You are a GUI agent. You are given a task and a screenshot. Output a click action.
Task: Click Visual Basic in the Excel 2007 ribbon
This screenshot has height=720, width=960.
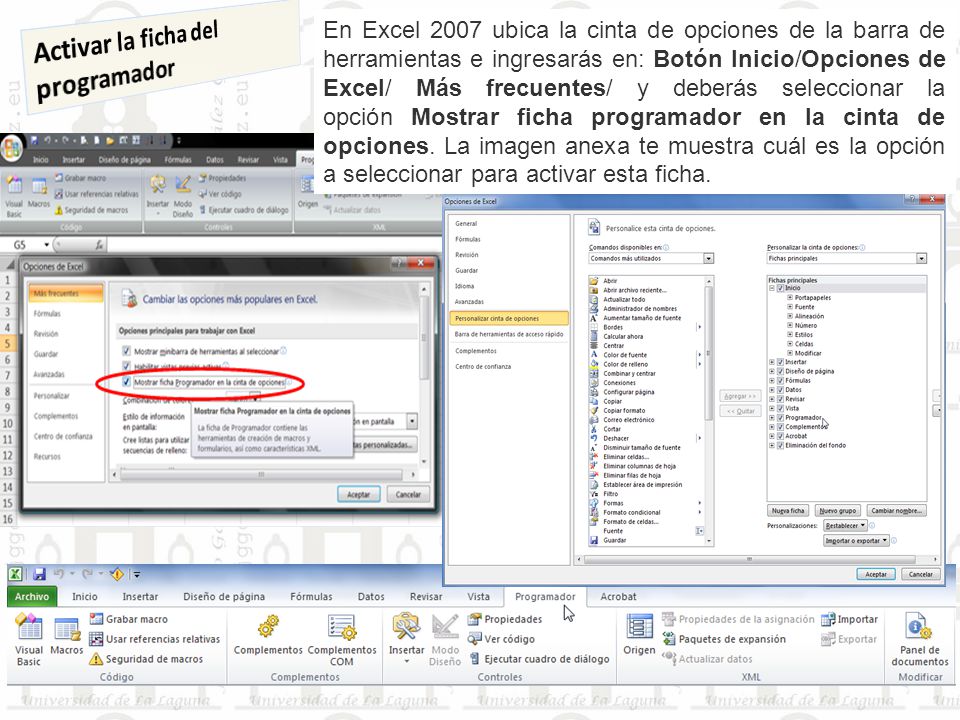(x=14, y=196)
